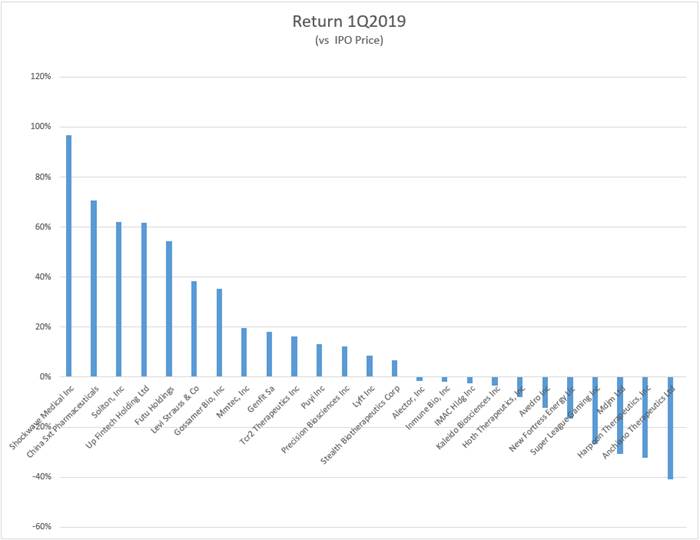Click the 'Gossamer Bio, Inc' label
700x540 pixels.
tap(199, 411)
